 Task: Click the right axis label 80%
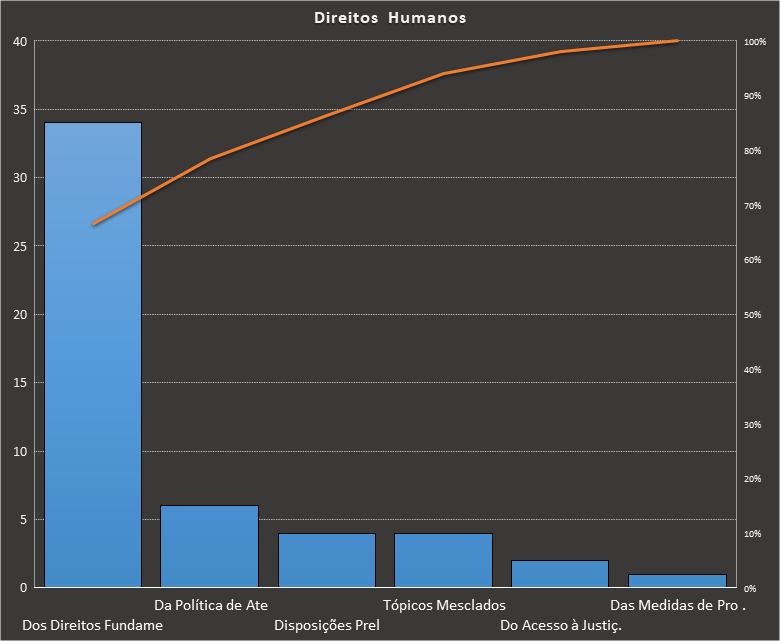pyautogui.click(x=752, y=151)
